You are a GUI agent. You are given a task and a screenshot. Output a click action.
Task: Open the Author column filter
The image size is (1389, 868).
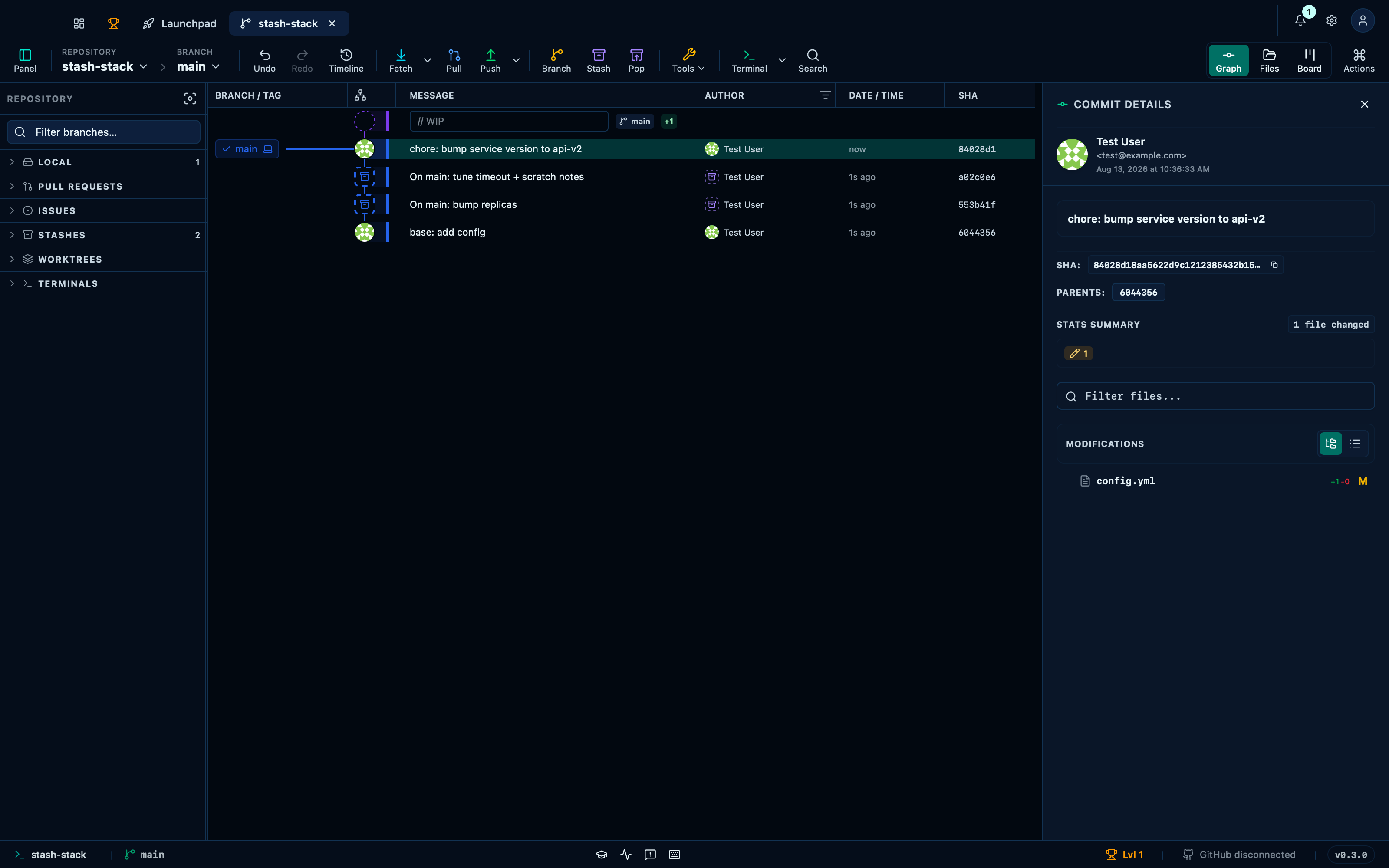click(825, 95)
